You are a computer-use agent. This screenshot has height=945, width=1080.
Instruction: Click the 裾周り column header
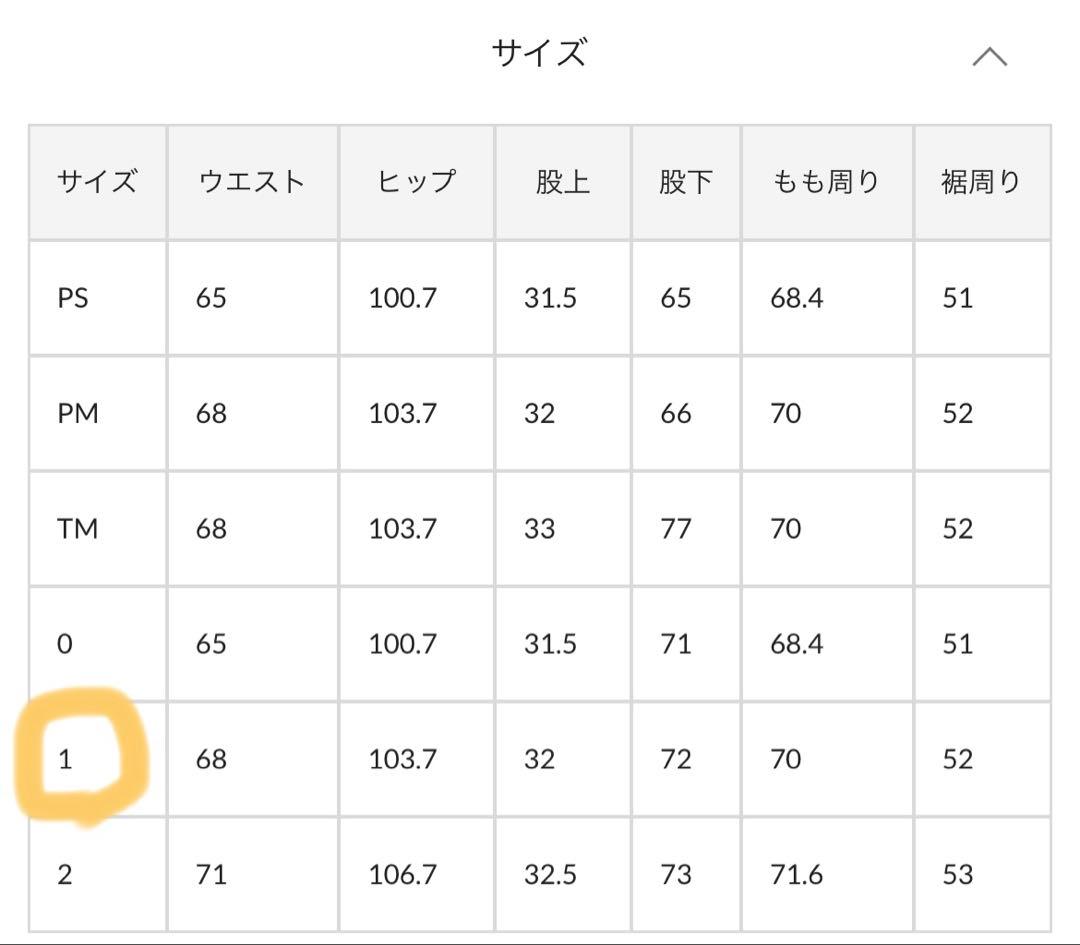pos(980,182)
